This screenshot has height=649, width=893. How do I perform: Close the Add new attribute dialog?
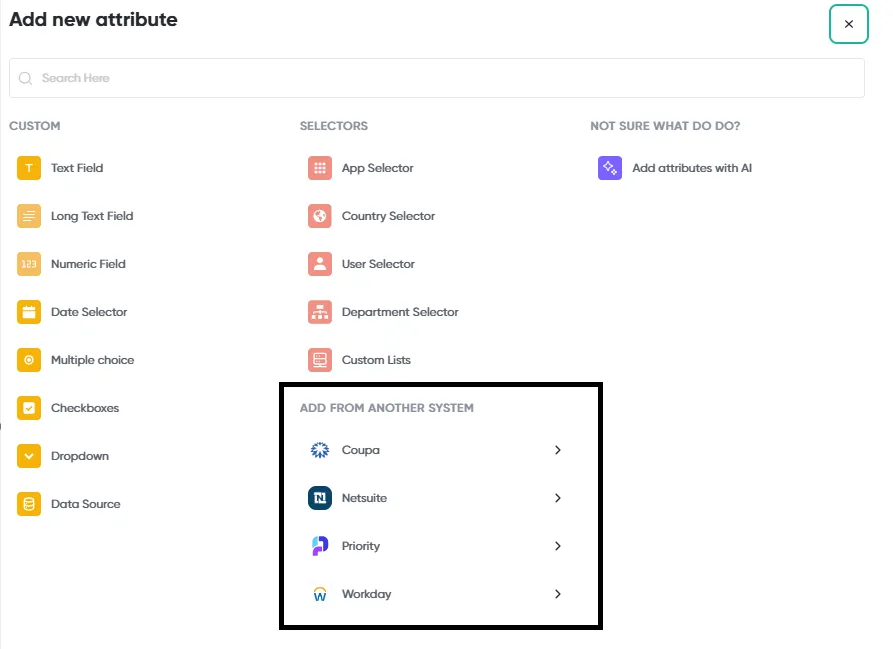(849, 24)
